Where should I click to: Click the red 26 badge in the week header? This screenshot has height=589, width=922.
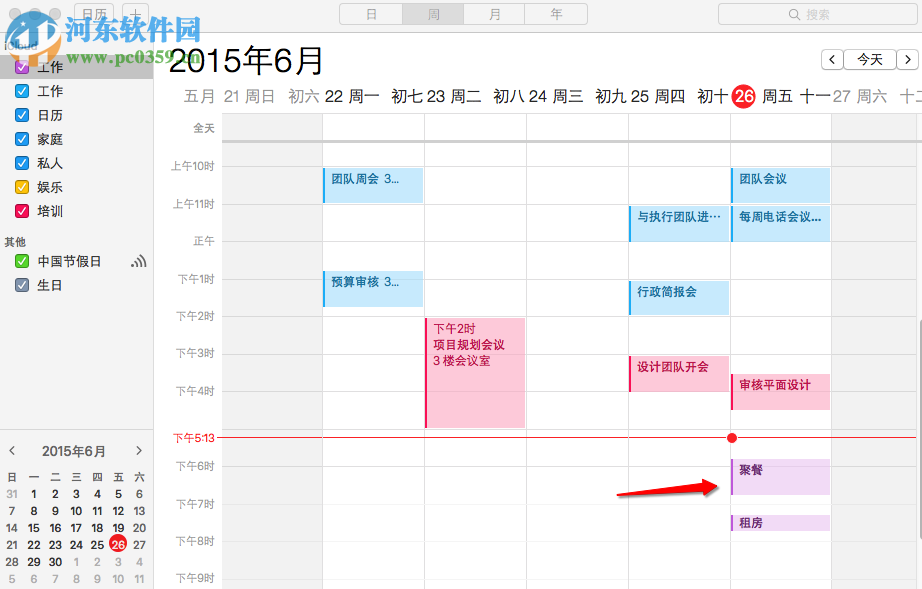click(x=744, y=96)
